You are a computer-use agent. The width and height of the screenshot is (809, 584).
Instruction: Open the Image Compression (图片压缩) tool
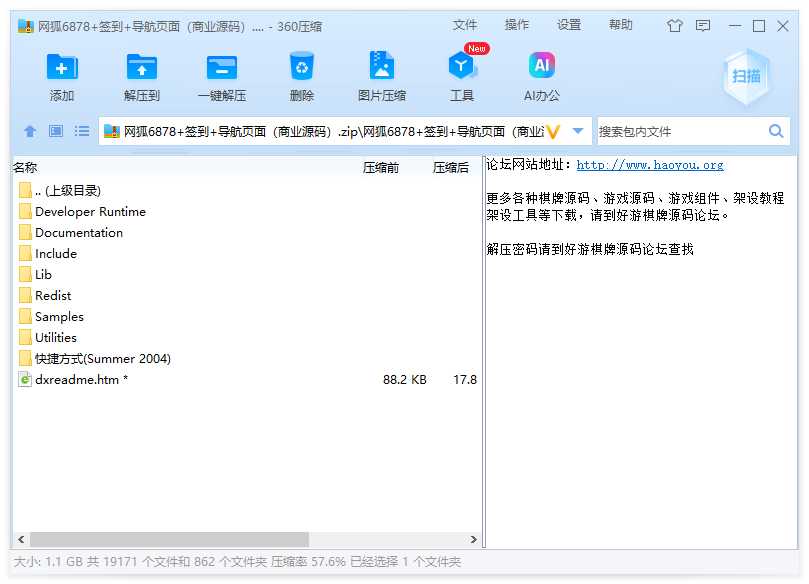[382, 66]
